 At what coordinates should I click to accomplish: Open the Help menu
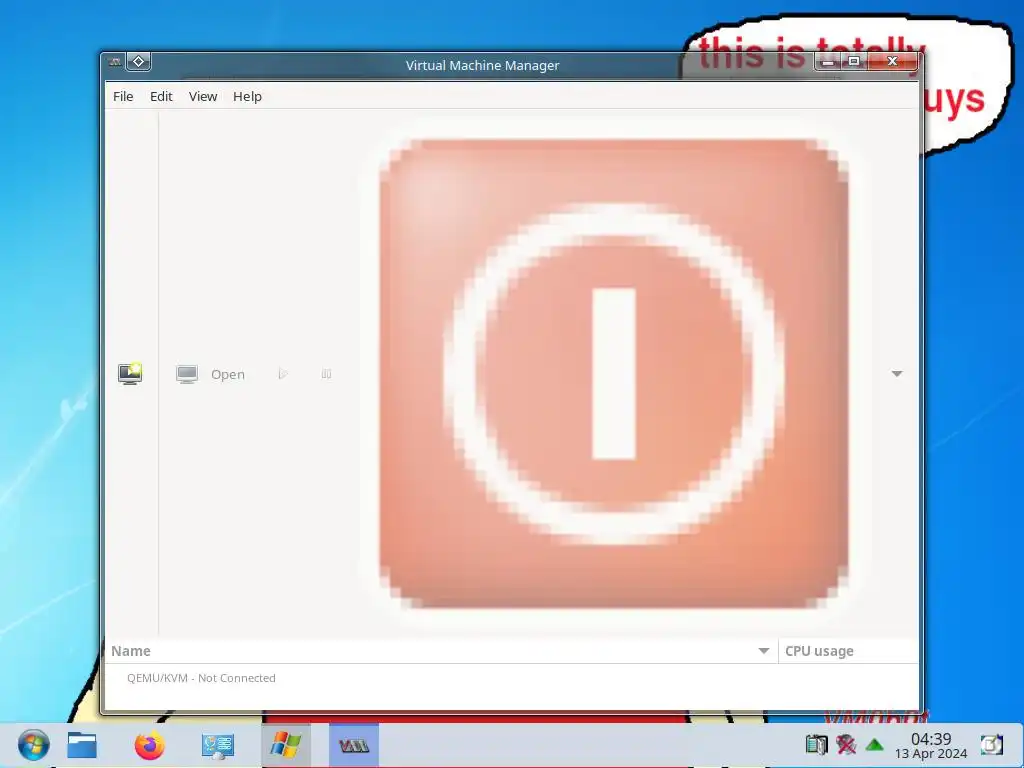[248, 97]
